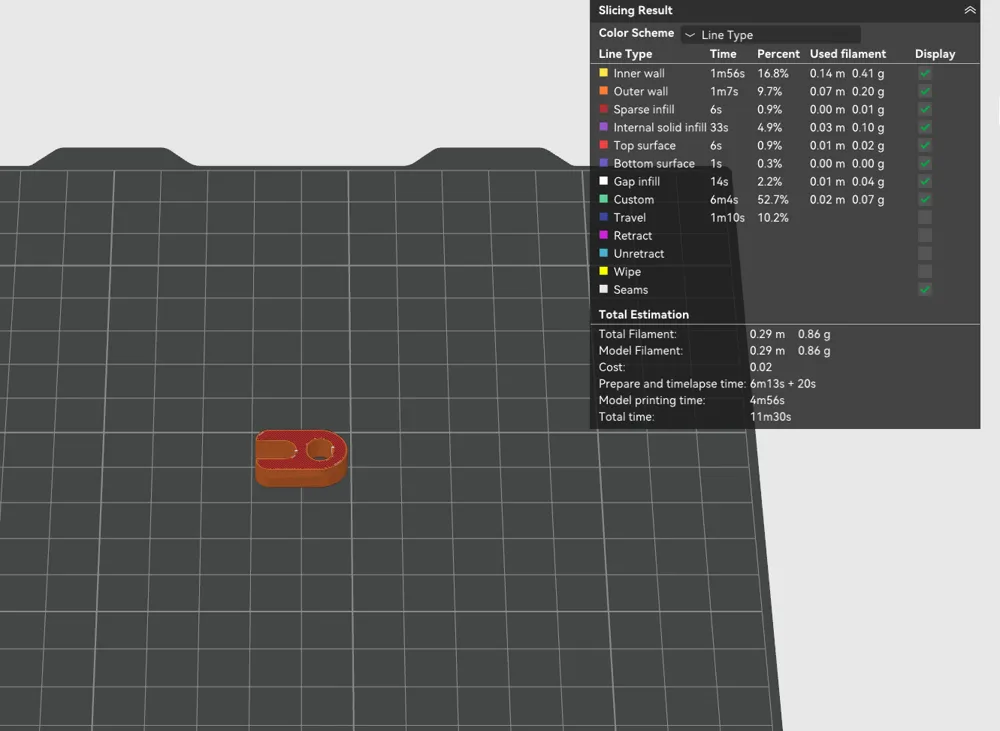Click the 'Custom' line type label
The width and height of the screenshot is (1000, 731).
tap(633, 200)
